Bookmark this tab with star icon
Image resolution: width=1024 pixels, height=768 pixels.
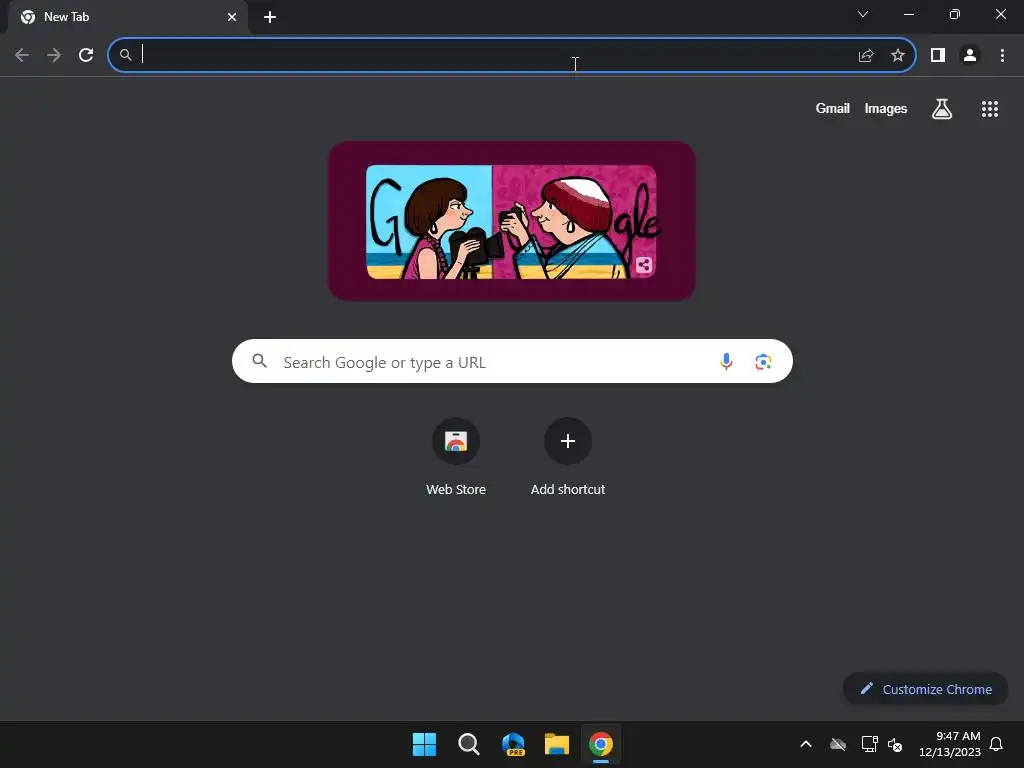(x=898, y=56)
